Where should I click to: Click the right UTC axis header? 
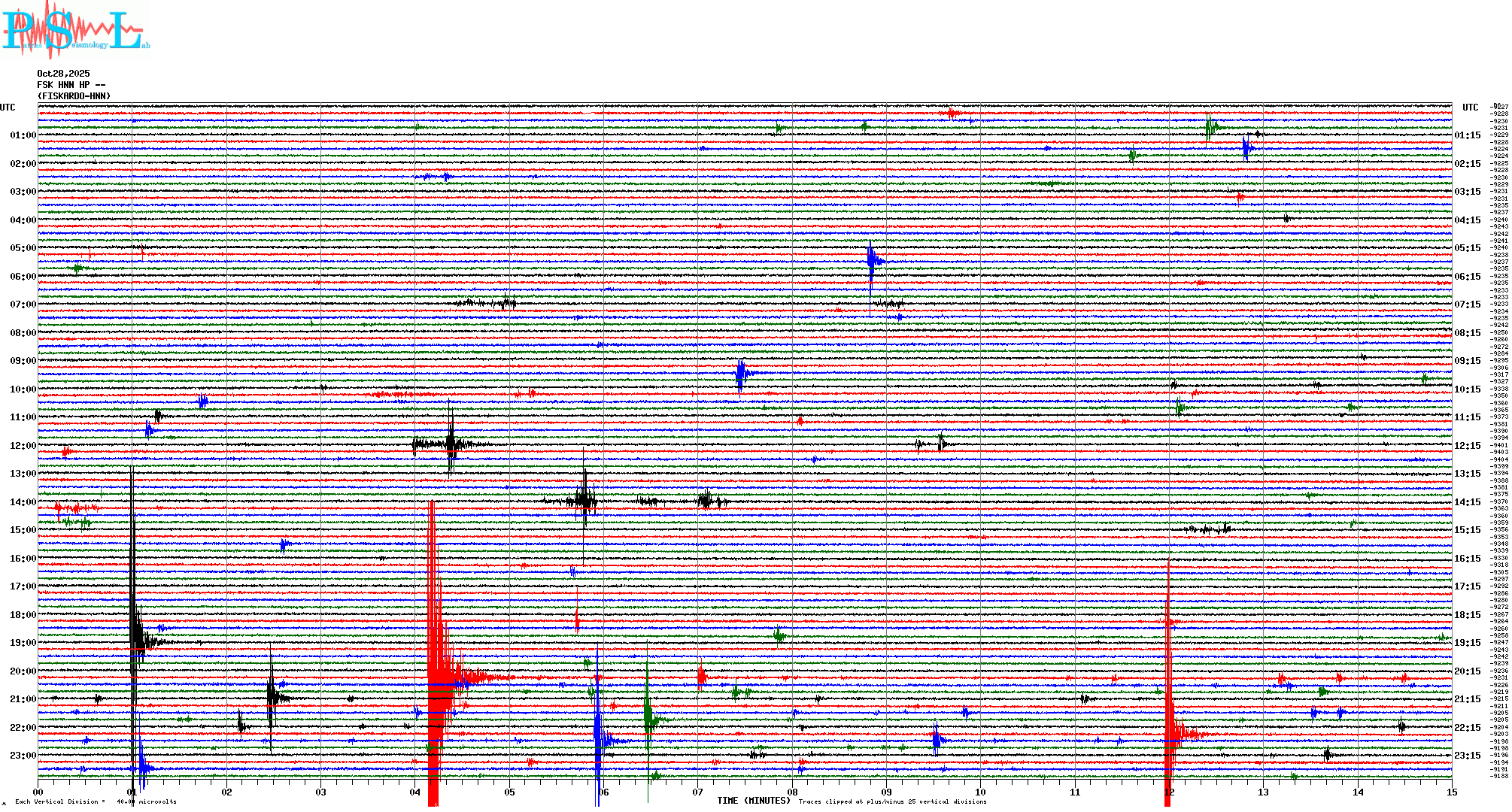tap(1470, 108)
